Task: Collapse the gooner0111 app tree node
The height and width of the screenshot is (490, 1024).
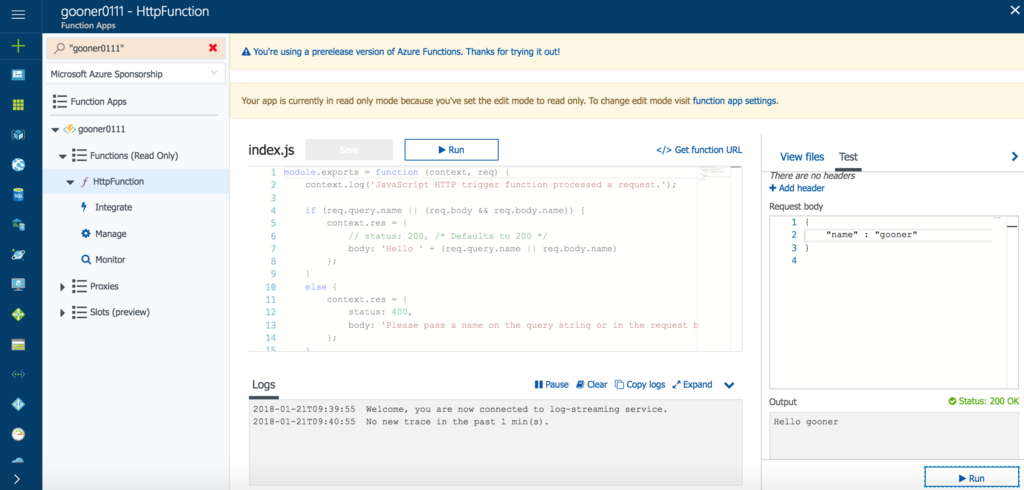Action: click(x=55, y=130)
